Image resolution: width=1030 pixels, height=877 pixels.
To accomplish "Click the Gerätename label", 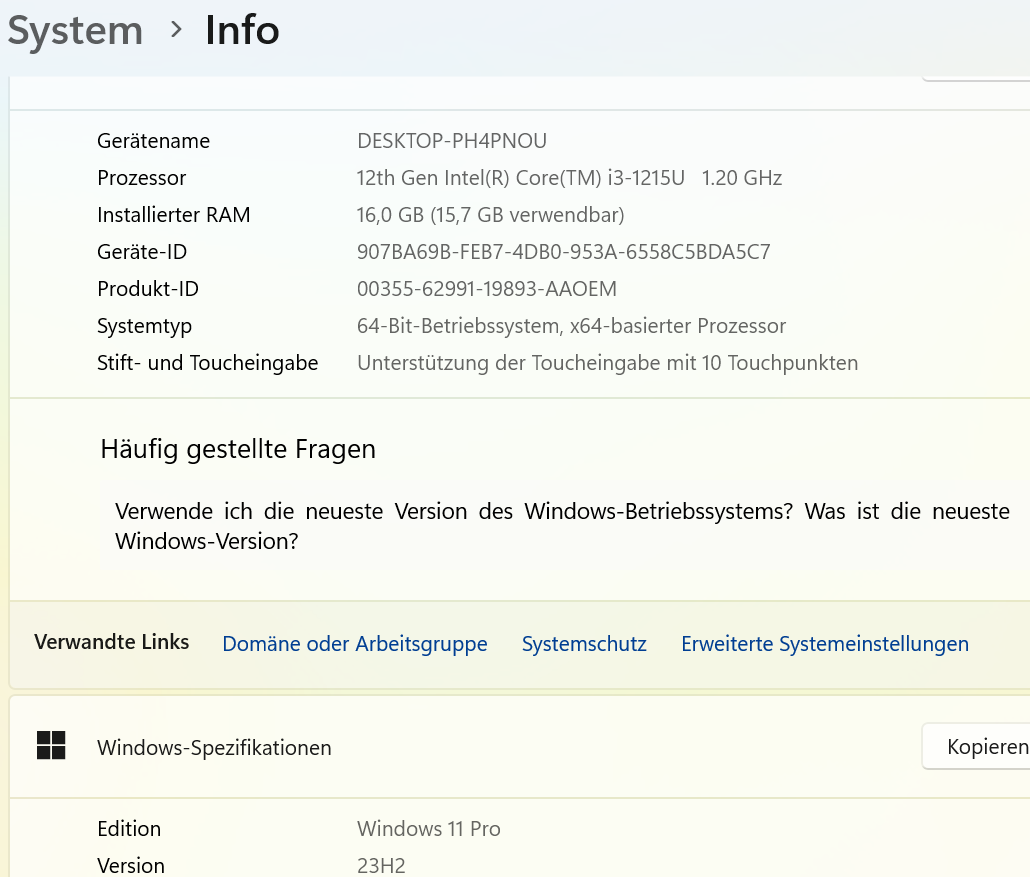I will (x=154, y=141).
